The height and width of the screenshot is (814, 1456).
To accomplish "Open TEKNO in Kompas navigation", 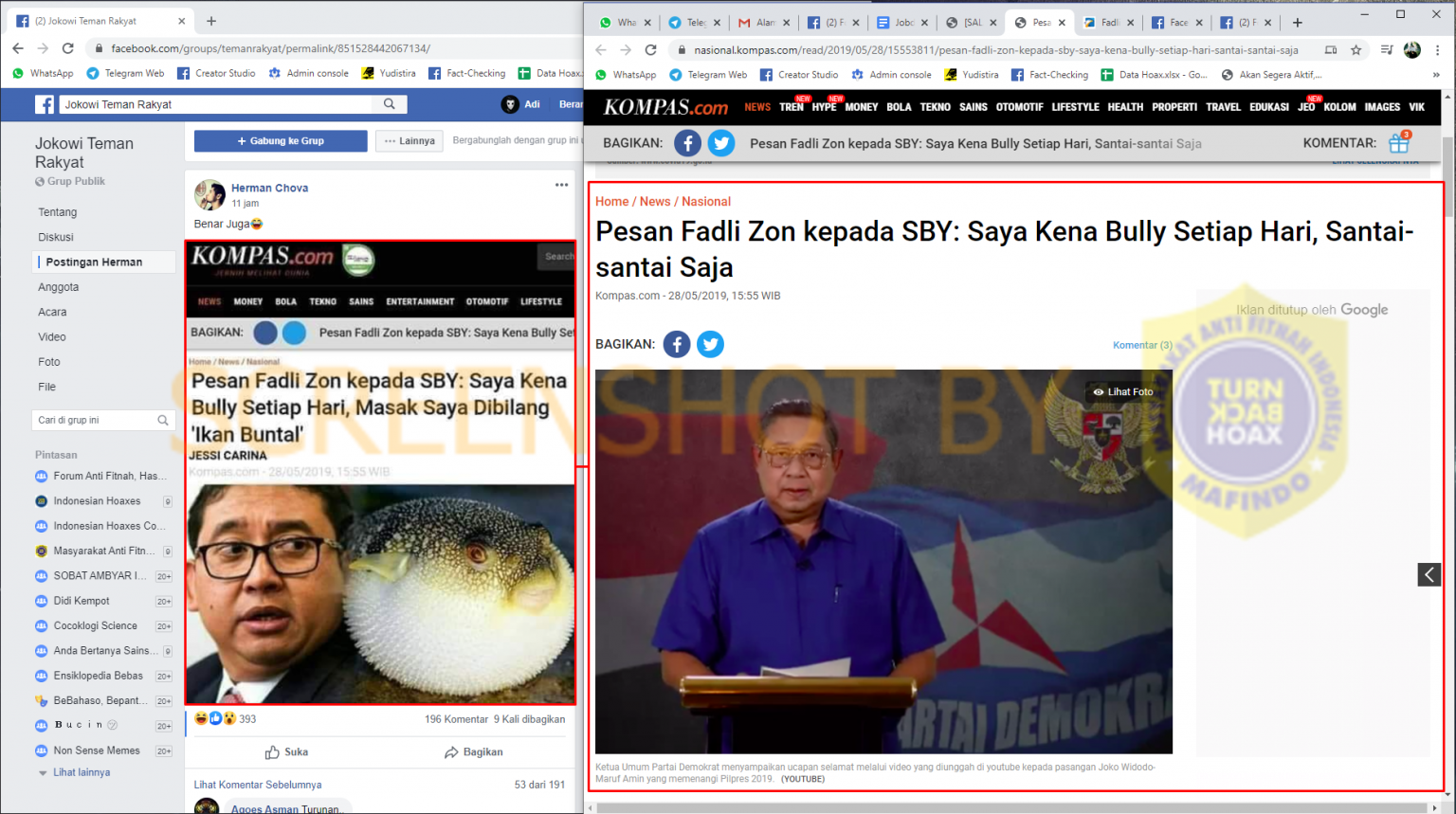I will [x=936, y=107].
